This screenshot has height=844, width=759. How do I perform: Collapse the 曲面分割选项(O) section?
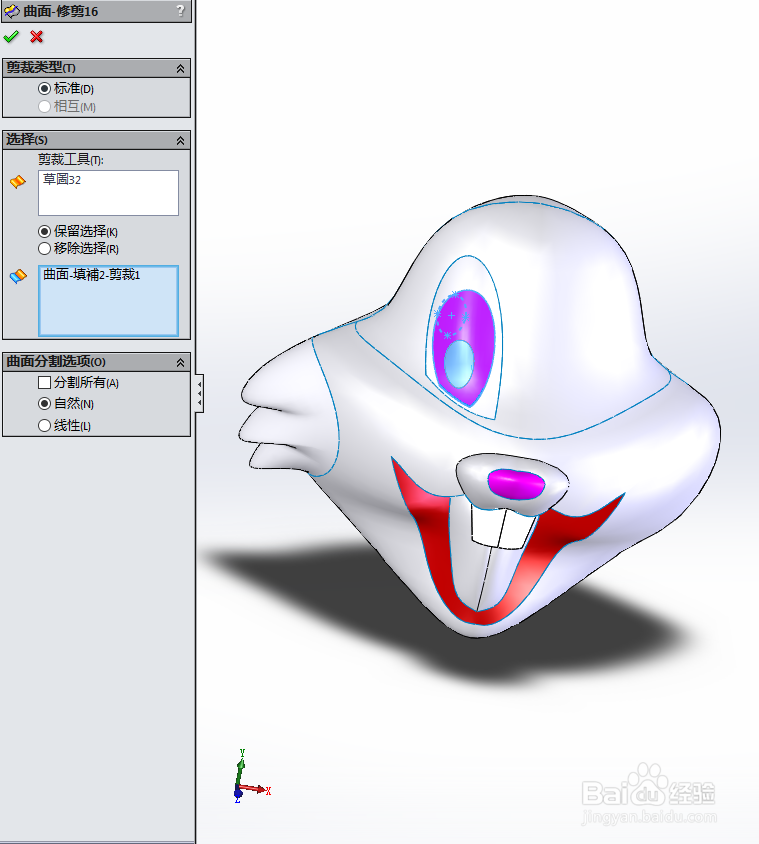click(180, 363)
